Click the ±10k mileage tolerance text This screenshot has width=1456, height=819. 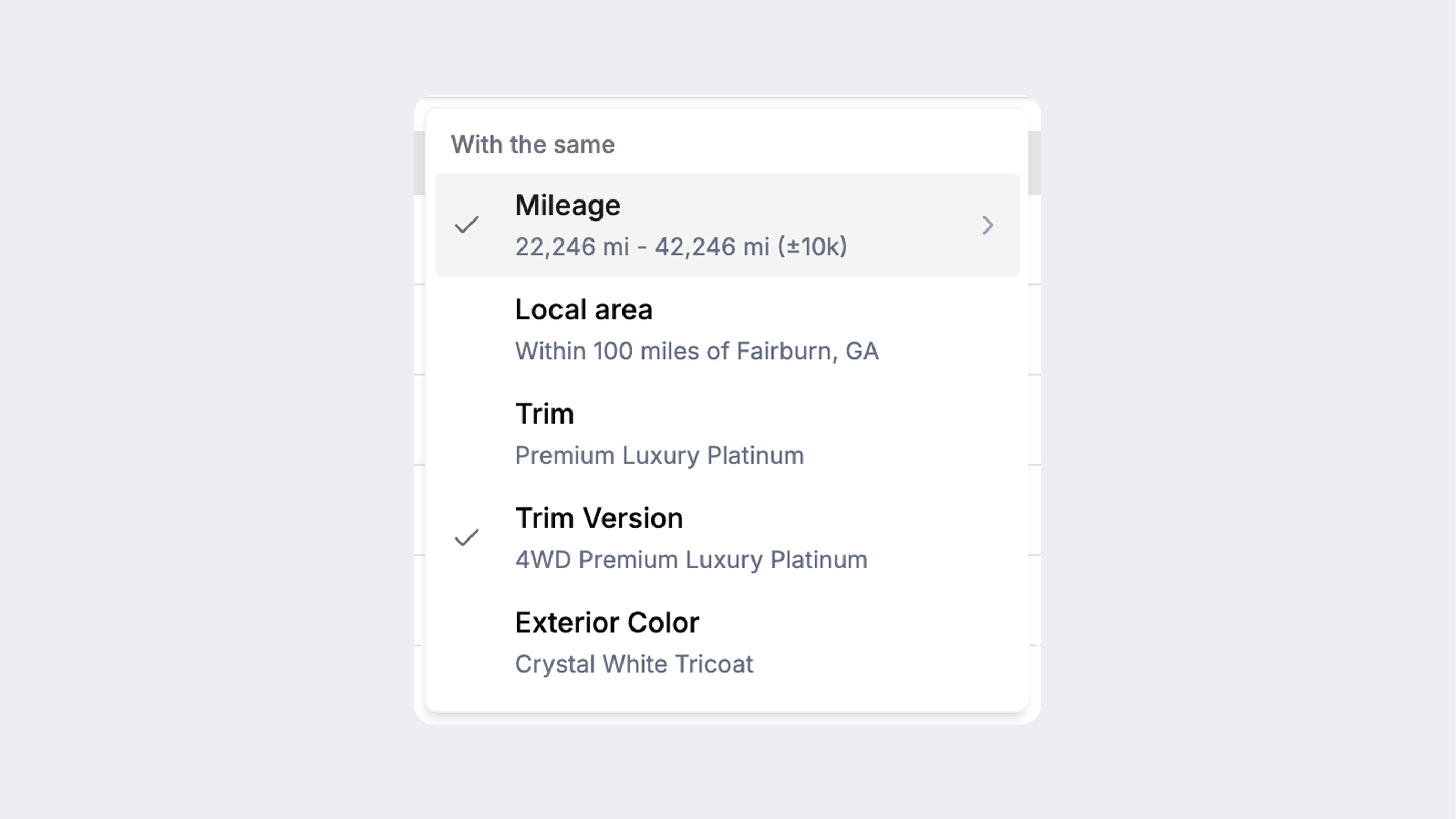pyautogui.click(x=812, y=247)
